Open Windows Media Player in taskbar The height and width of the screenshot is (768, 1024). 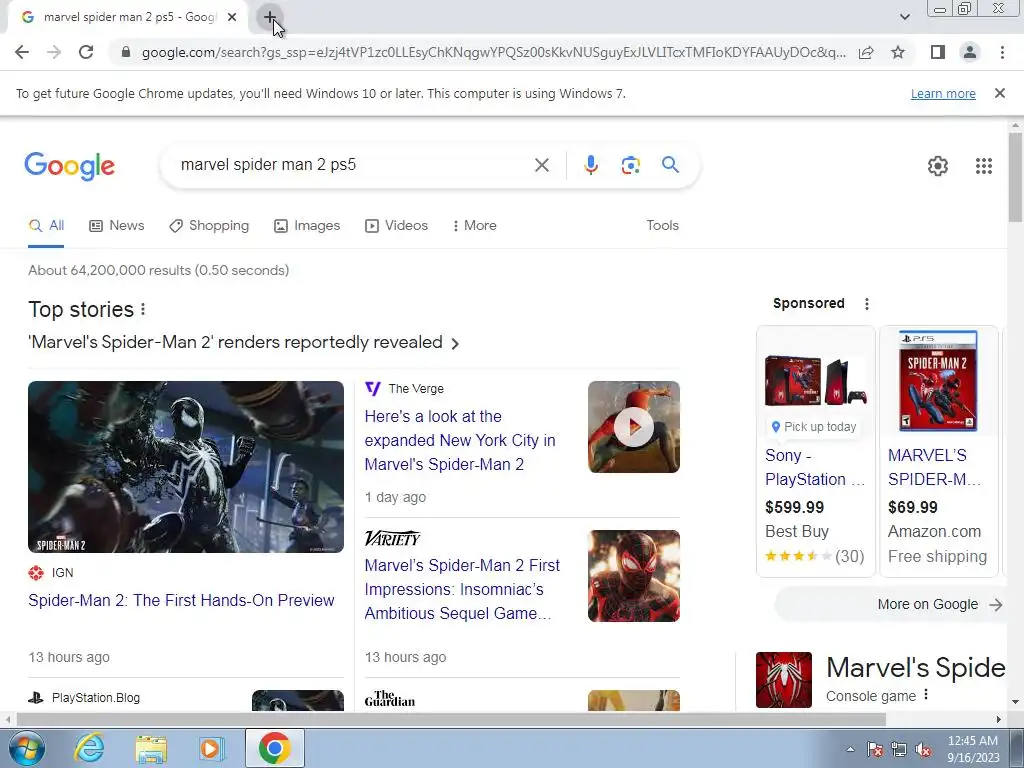point(212,748)
